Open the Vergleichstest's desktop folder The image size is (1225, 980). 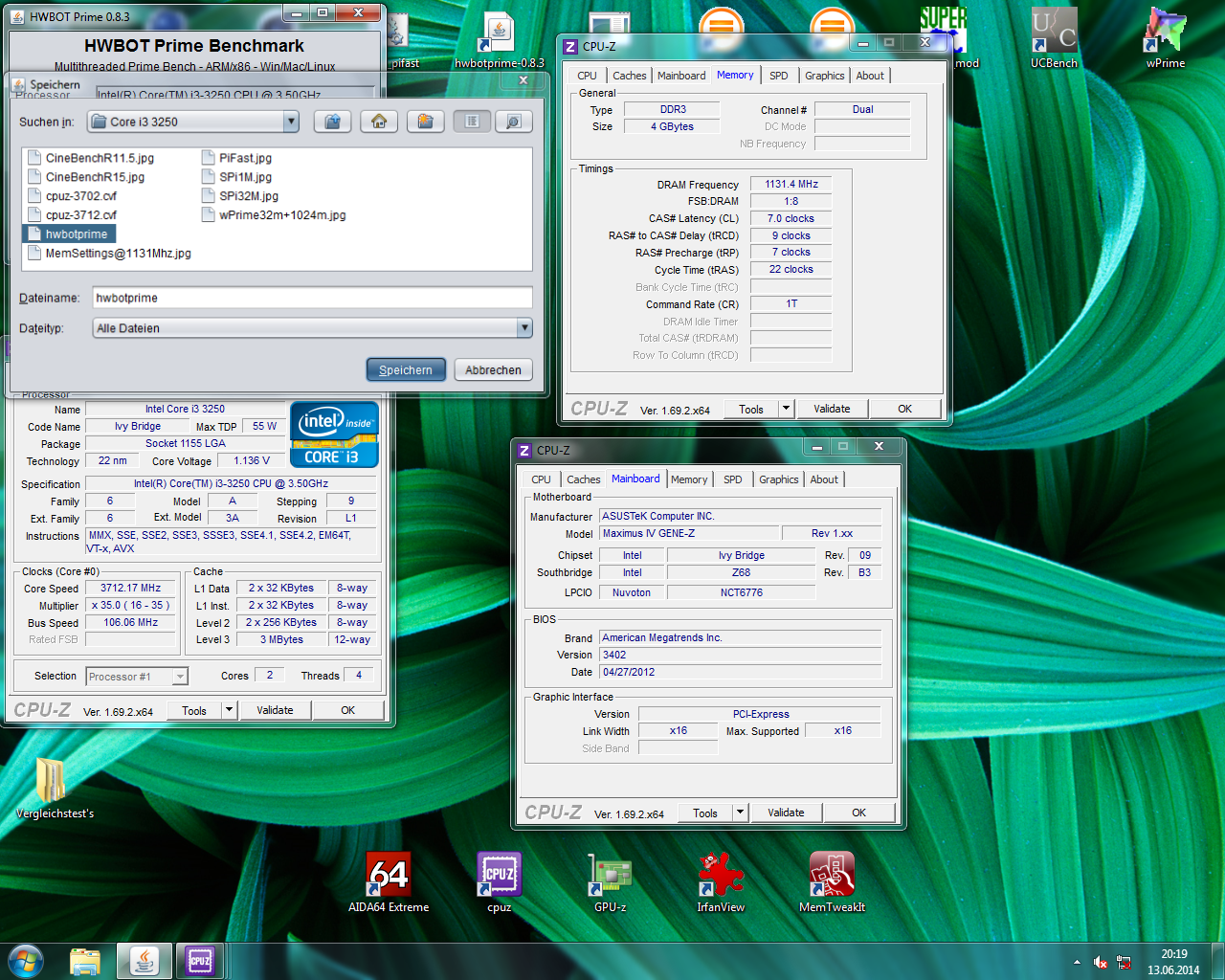point(55,789)
